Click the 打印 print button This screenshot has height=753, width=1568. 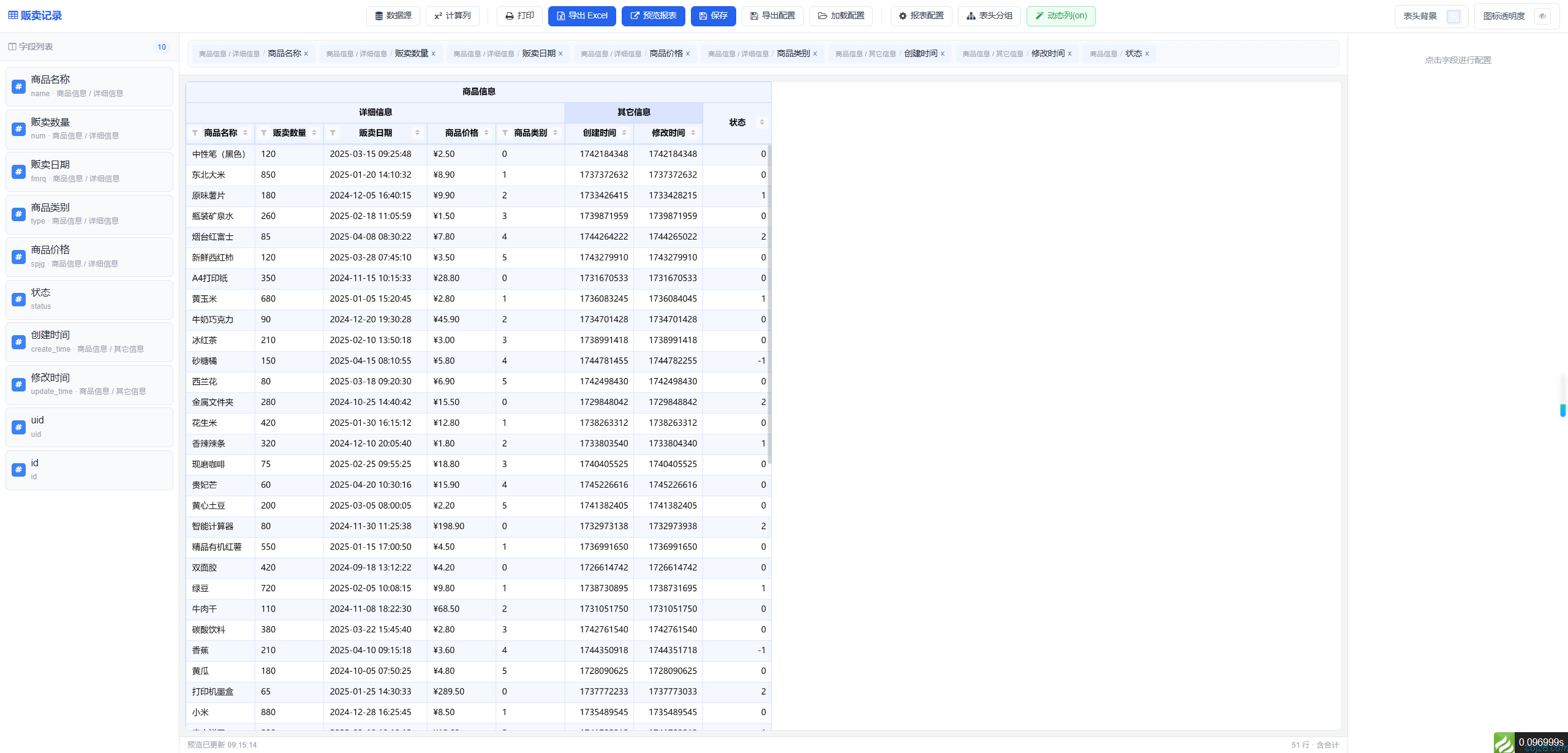(x=519, y=16)
